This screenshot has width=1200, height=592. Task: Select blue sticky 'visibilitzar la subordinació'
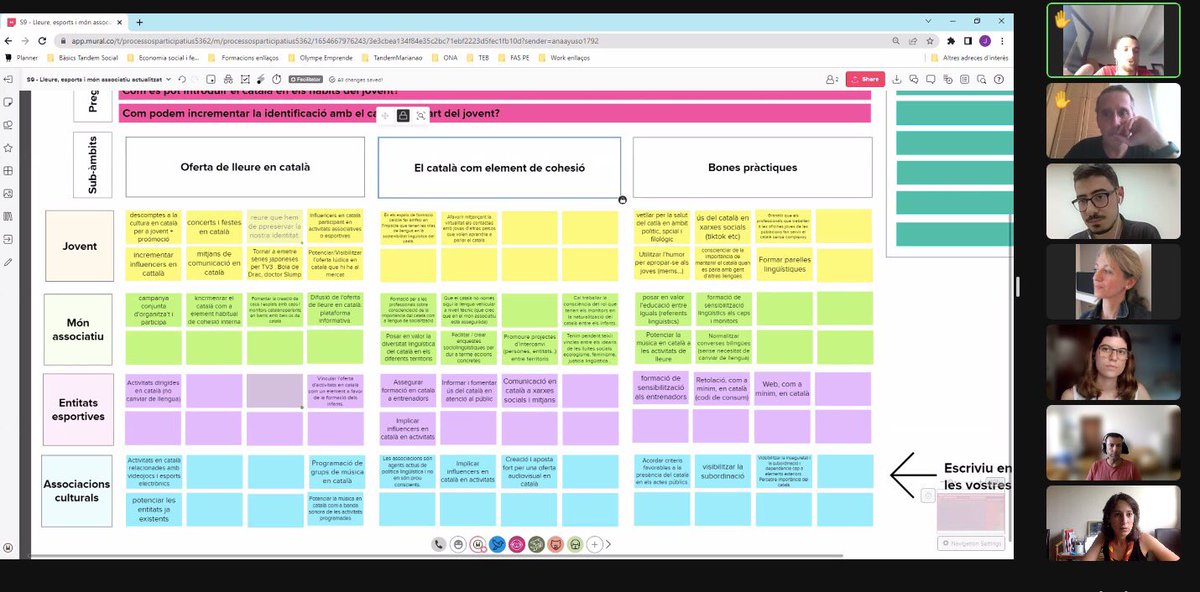point(722,471)
